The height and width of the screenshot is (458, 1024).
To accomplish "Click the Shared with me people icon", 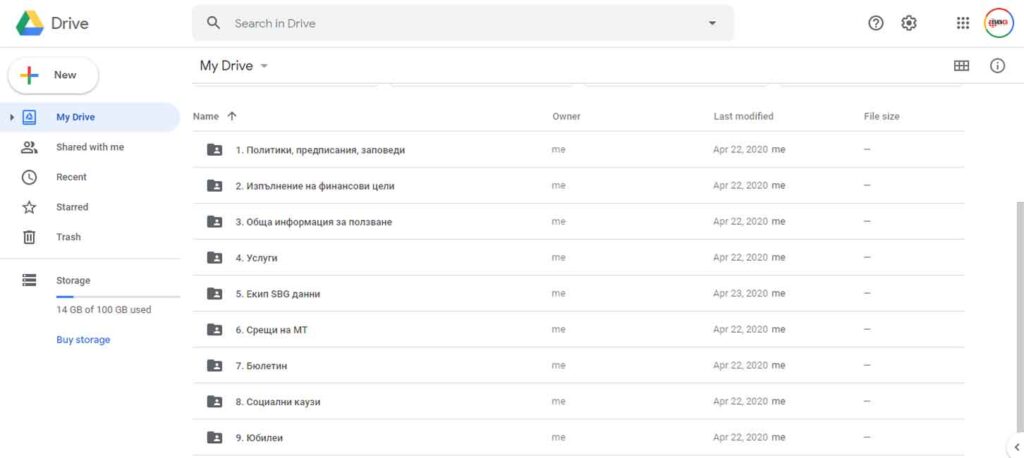I will [x=29, y=147].
